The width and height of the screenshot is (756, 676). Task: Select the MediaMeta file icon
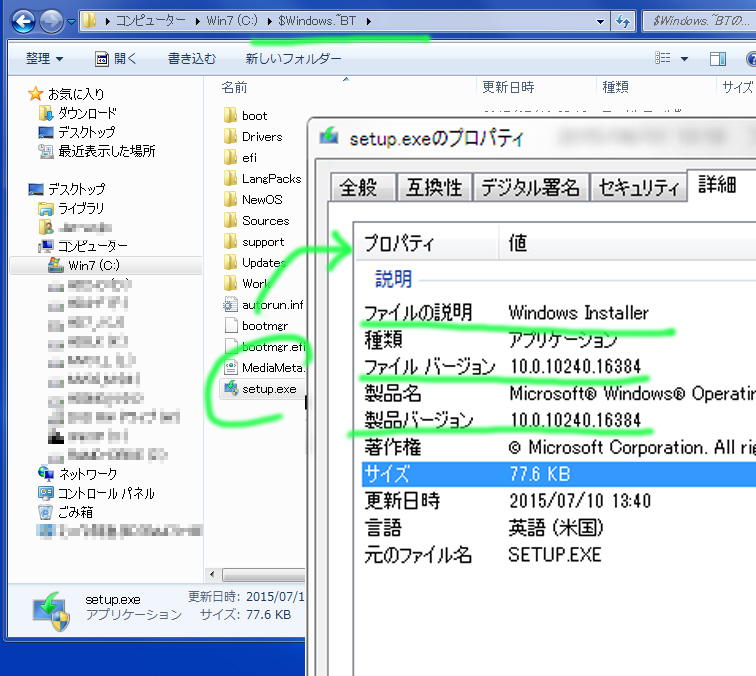[x=231, y=367]
